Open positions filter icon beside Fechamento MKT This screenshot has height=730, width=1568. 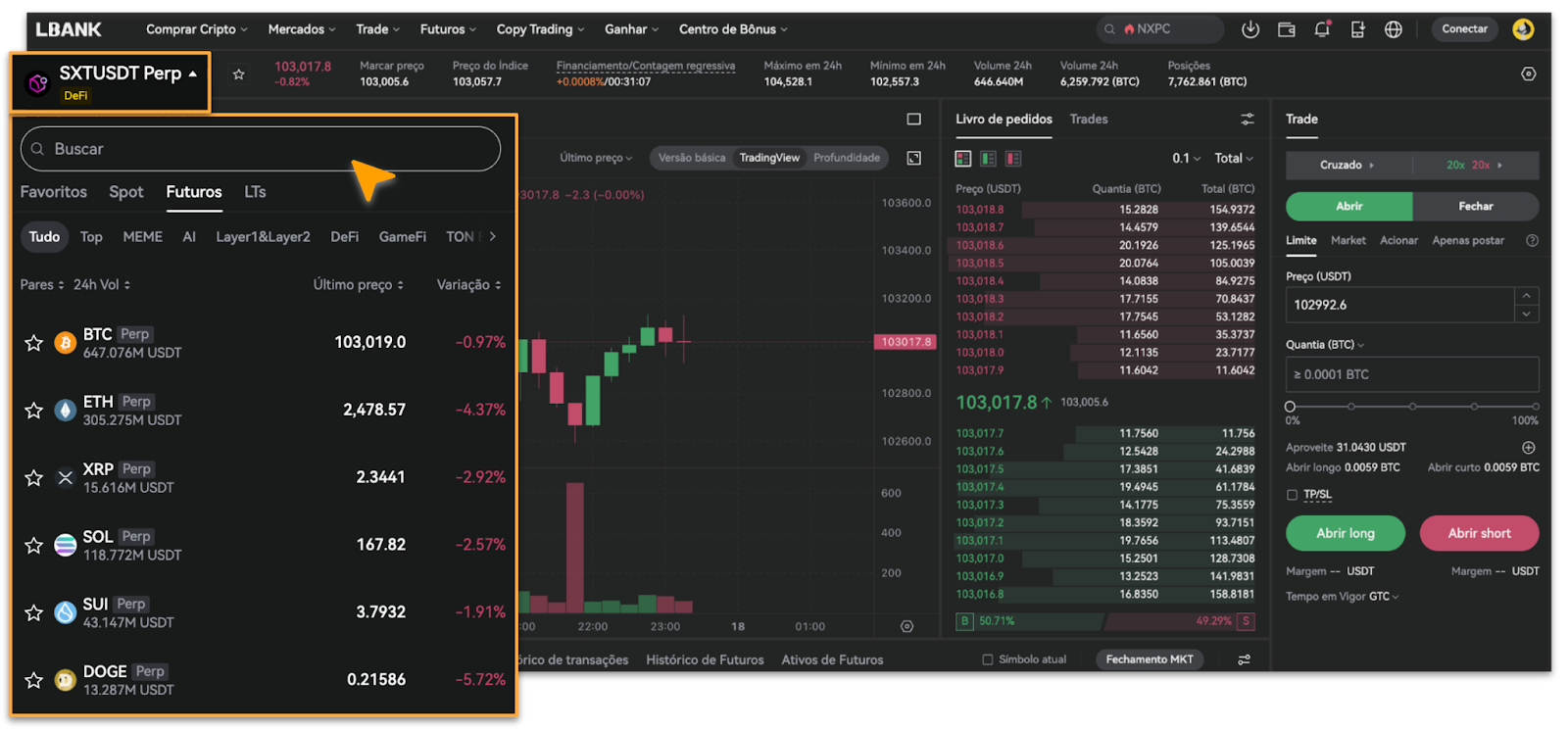(x=1244, y=659)
